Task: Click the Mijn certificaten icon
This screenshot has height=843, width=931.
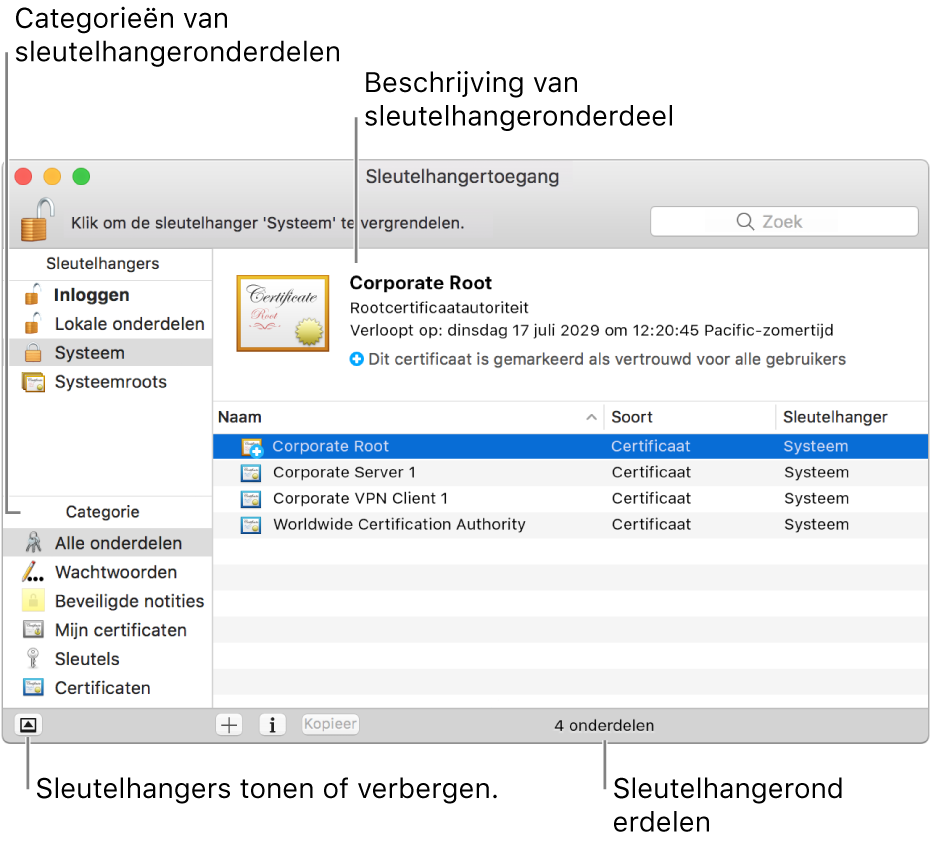Action: pos(33,630)
